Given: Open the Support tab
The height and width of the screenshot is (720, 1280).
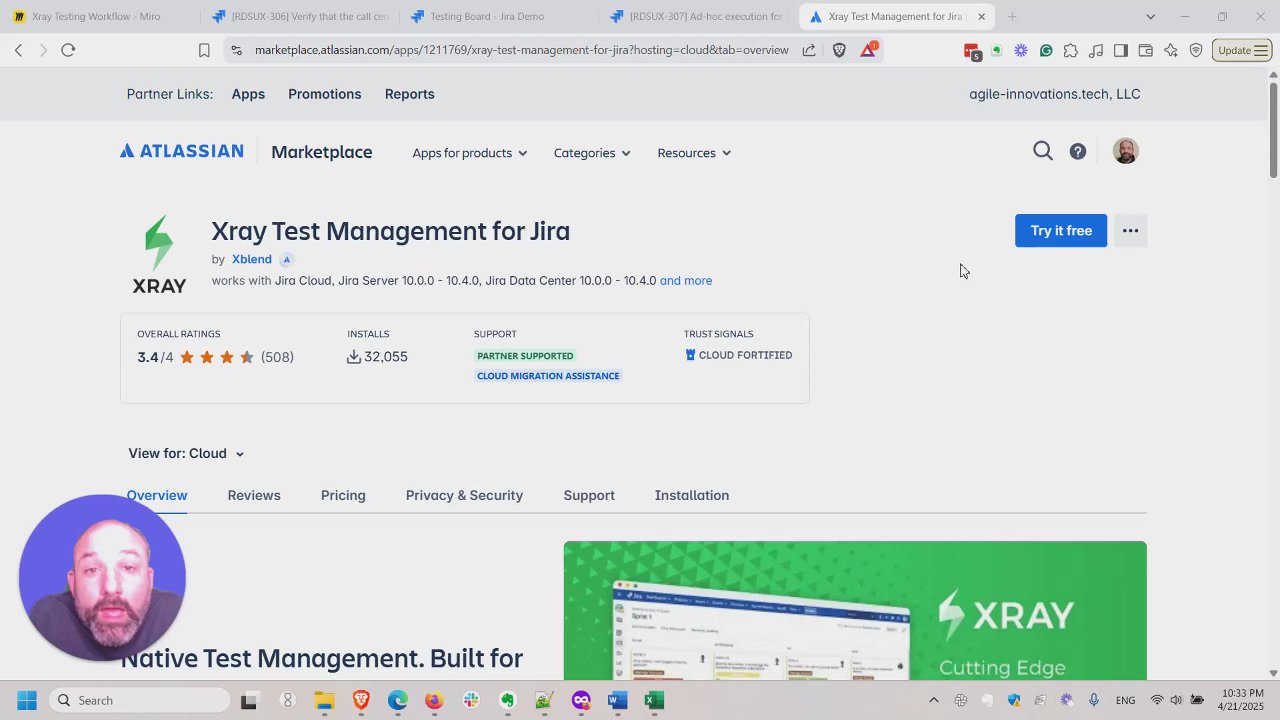Looking at the screenshot, I should tap(589, 495).
